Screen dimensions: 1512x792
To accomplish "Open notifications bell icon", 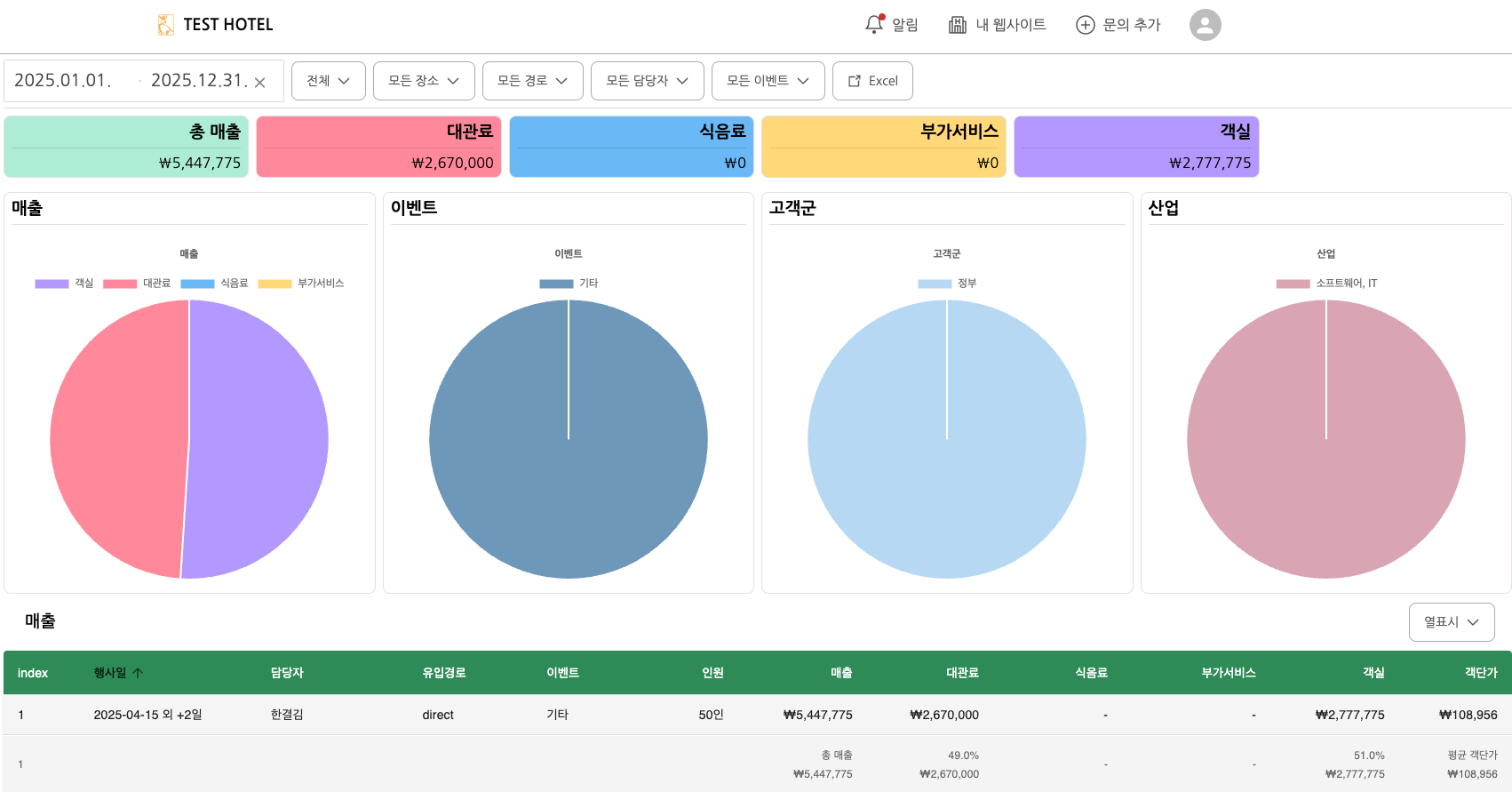I will coord(874,25).
